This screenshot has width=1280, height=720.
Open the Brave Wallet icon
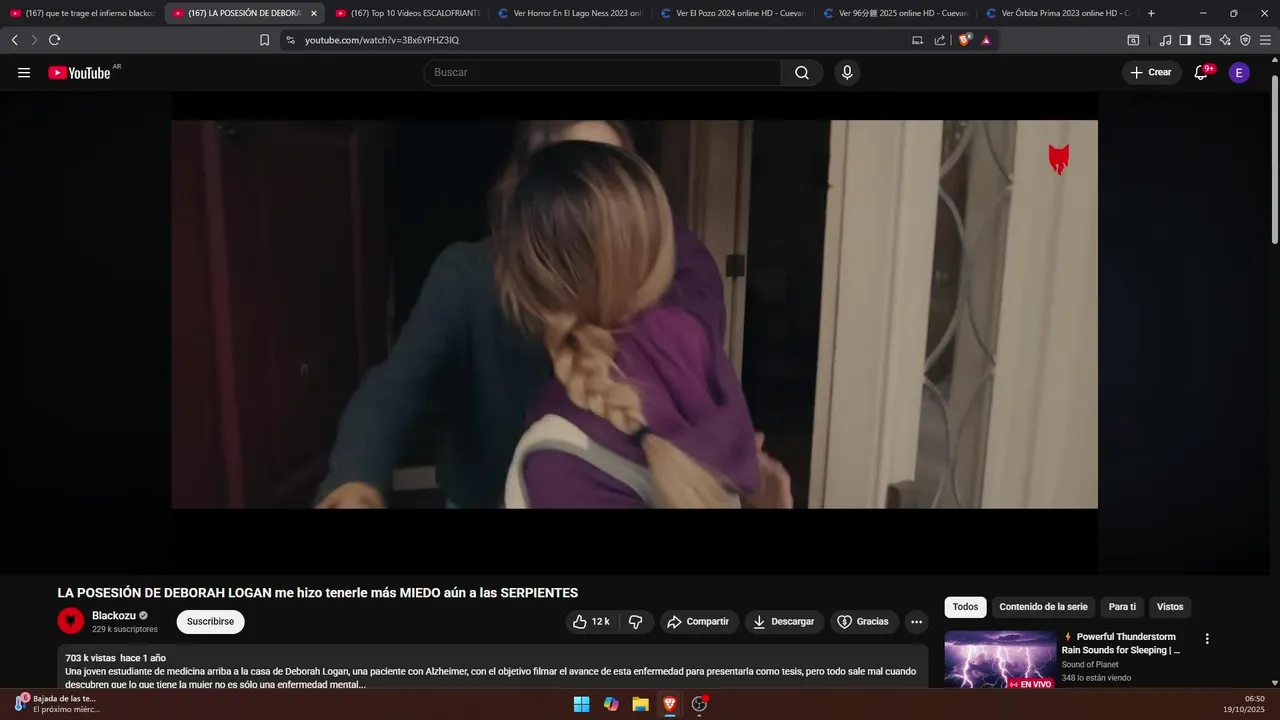[1205, 40]
